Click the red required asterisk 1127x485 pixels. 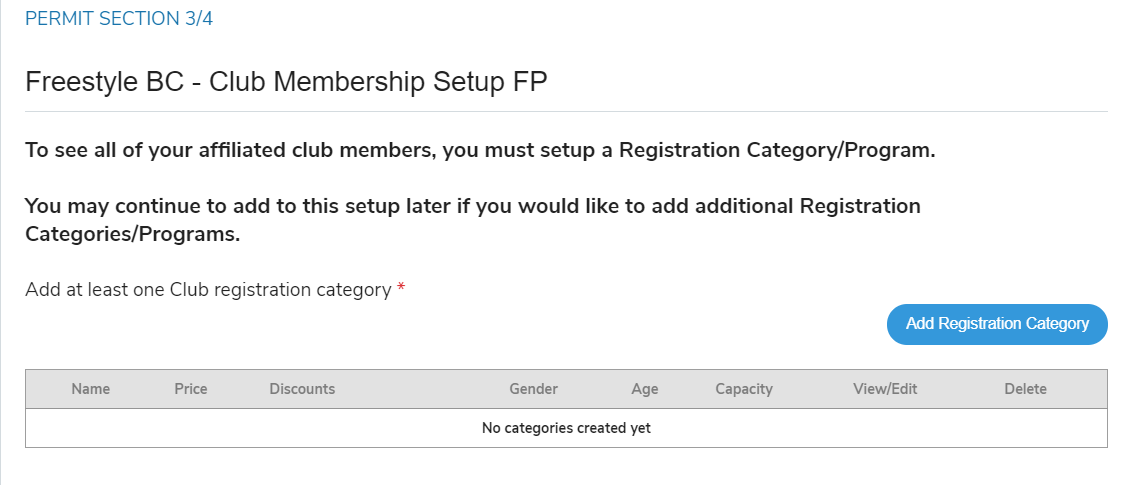(401, 290)
